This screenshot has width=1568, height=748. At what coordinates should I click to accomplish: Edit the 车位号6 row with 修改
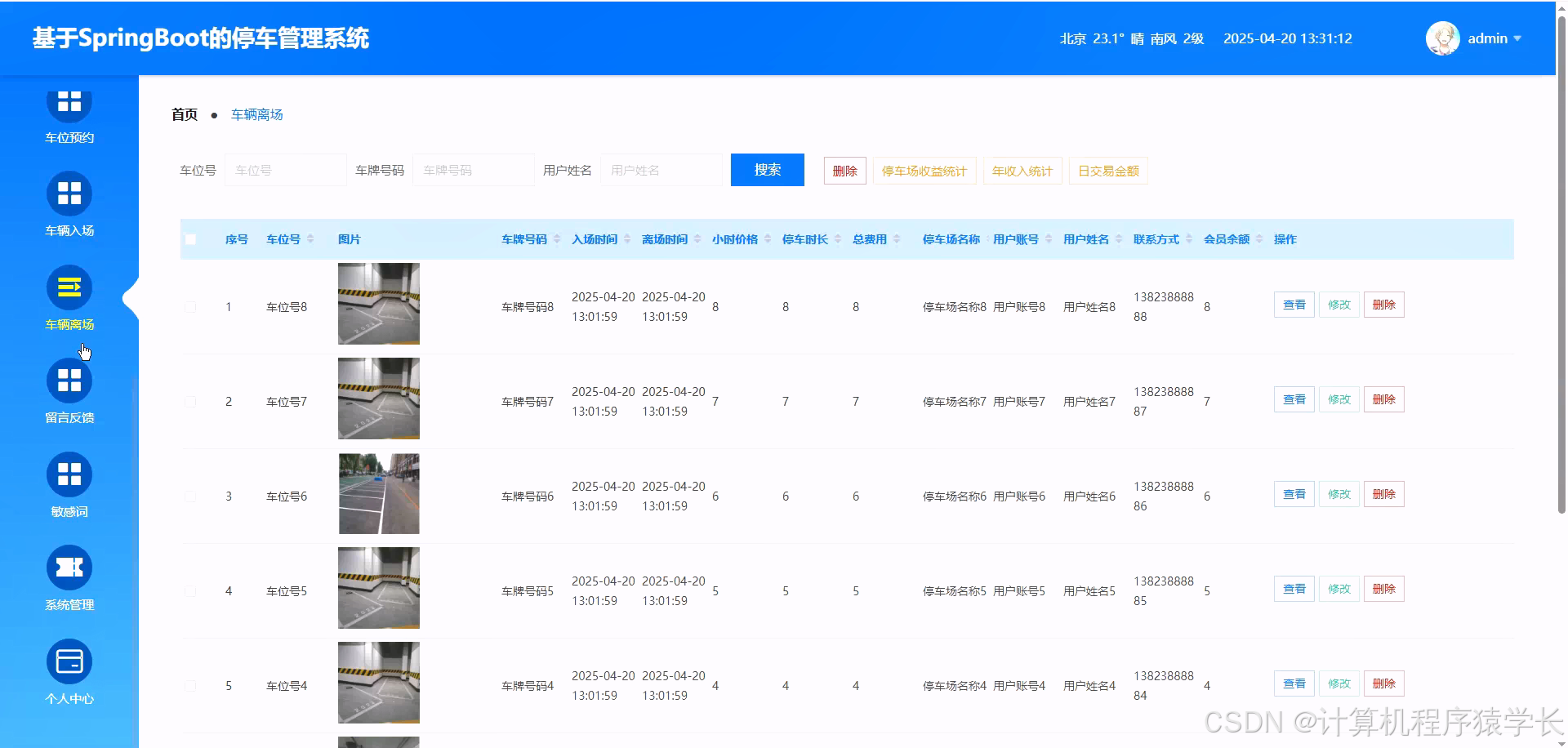tap(1339, 494)
